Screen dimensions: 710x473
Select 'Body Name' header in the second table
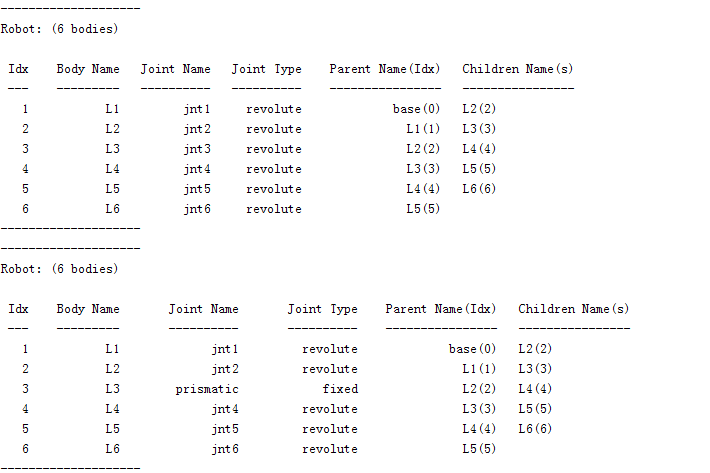(88, 309)
